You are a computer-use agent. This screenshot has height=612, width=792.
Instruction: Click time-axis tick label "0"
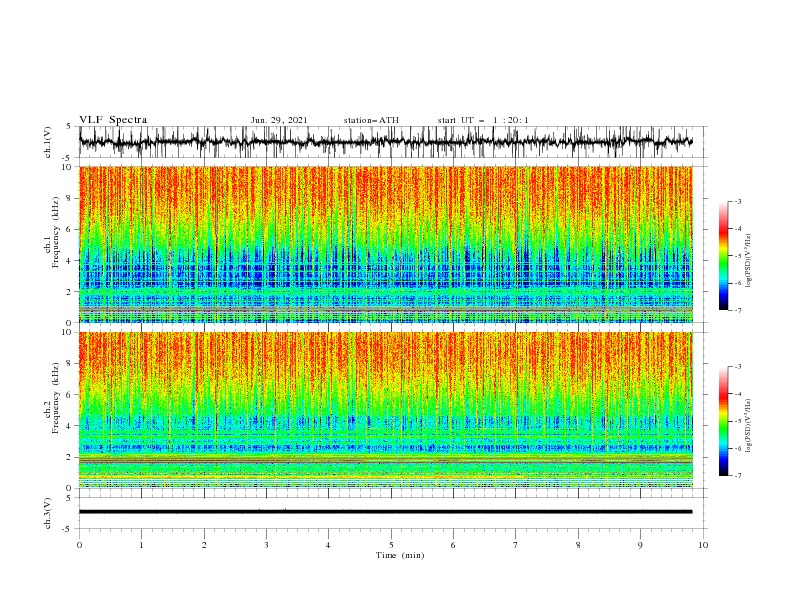(x=79, y=545)
